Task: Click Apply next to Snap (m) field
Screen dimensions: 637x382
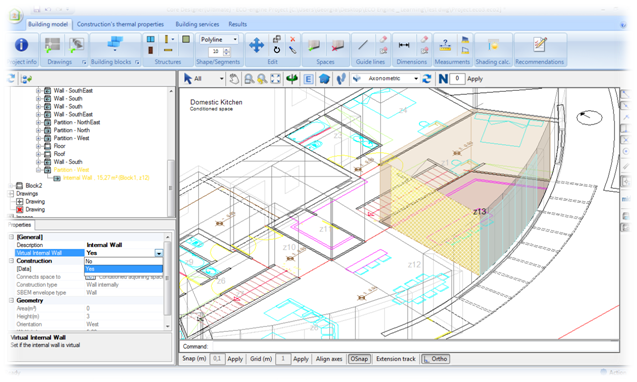Action: (x=235, y=359)
